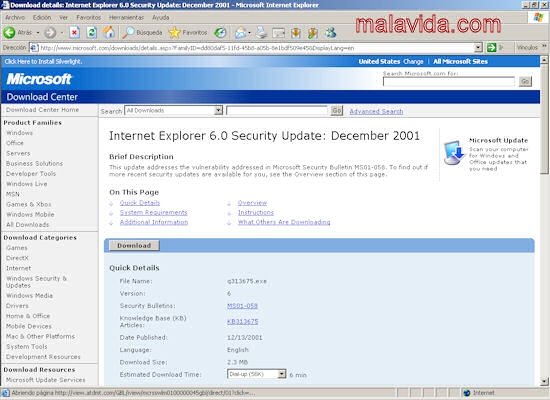Open Windows Security & Updates category
Viewport: 550px width, 400px height.
[36, 282]
